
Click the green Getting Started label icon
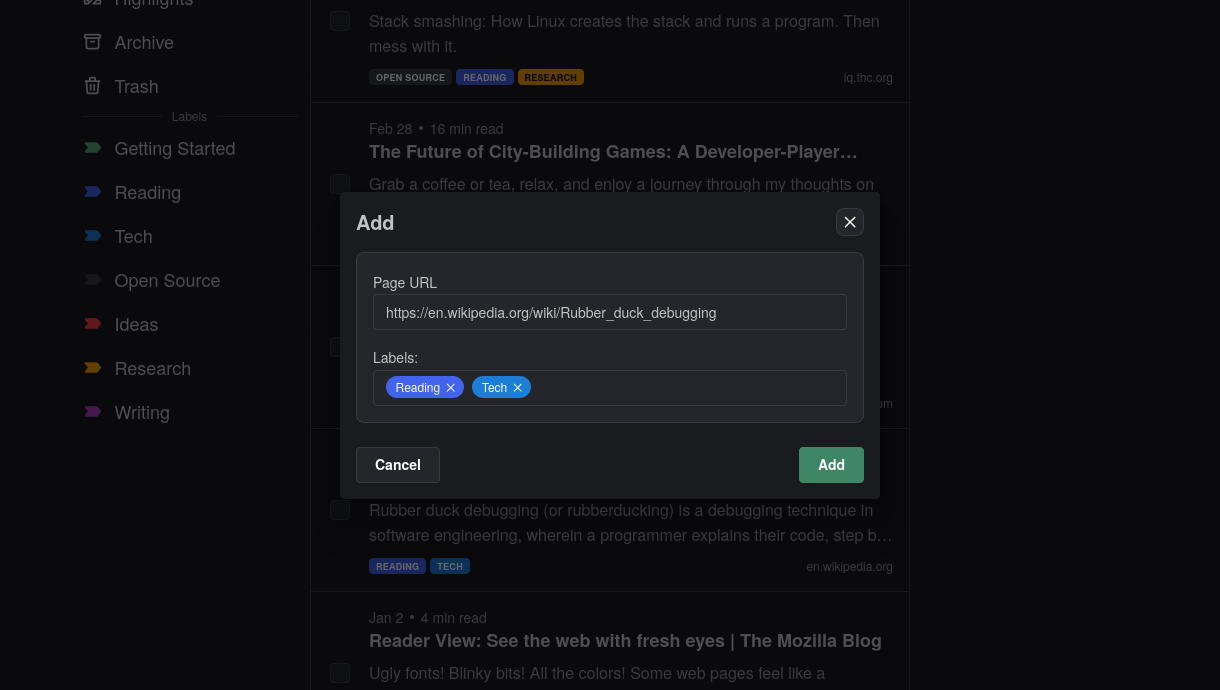point(93,148)
